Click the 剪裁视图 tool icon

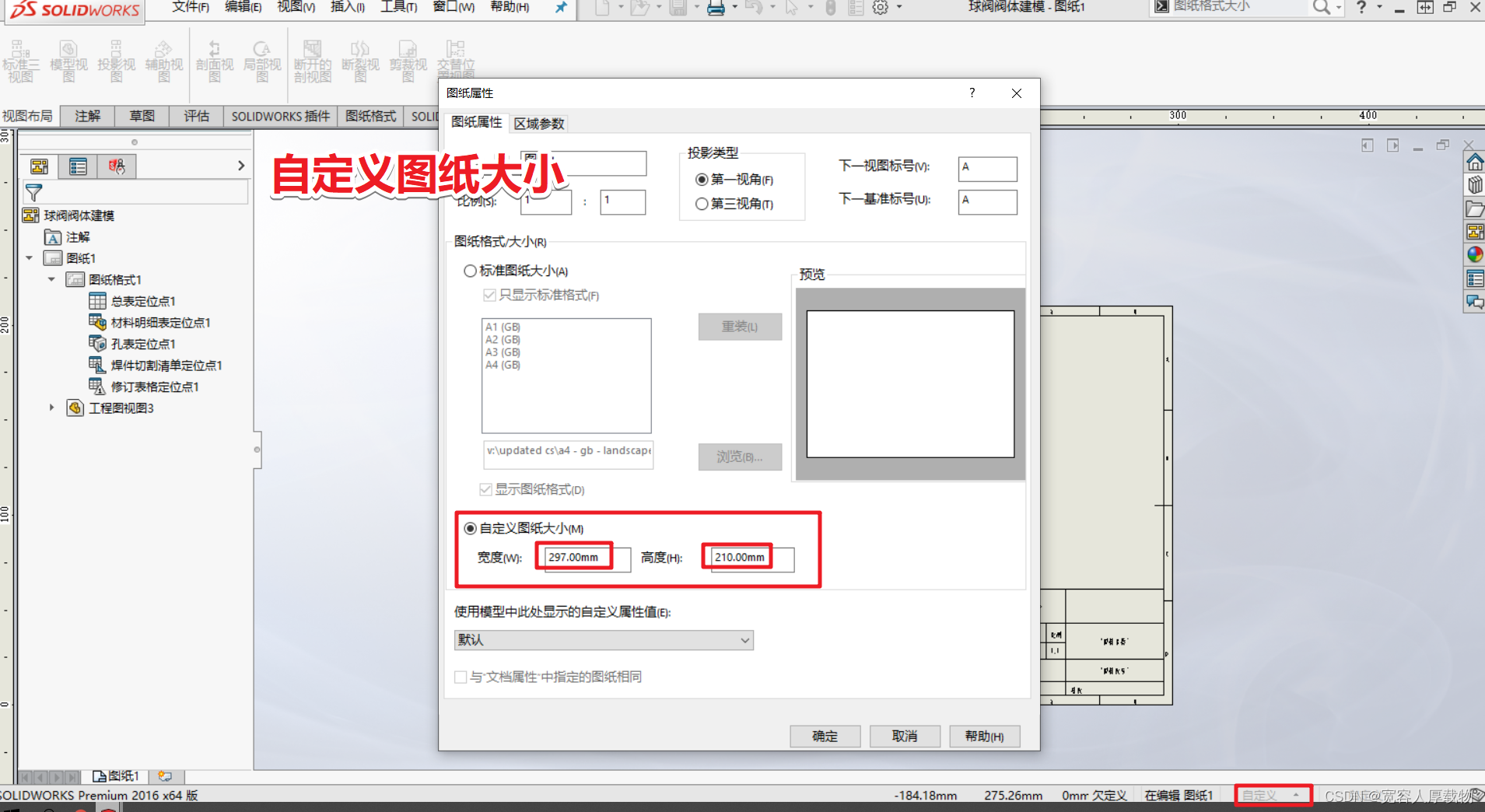408,61
